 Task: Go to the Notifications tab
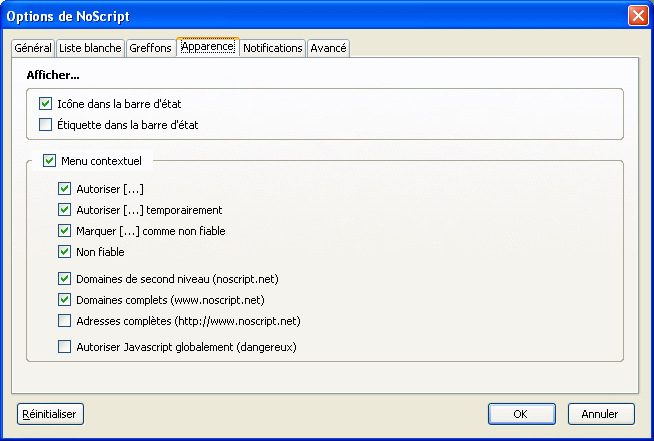click(x=272, y=48)
